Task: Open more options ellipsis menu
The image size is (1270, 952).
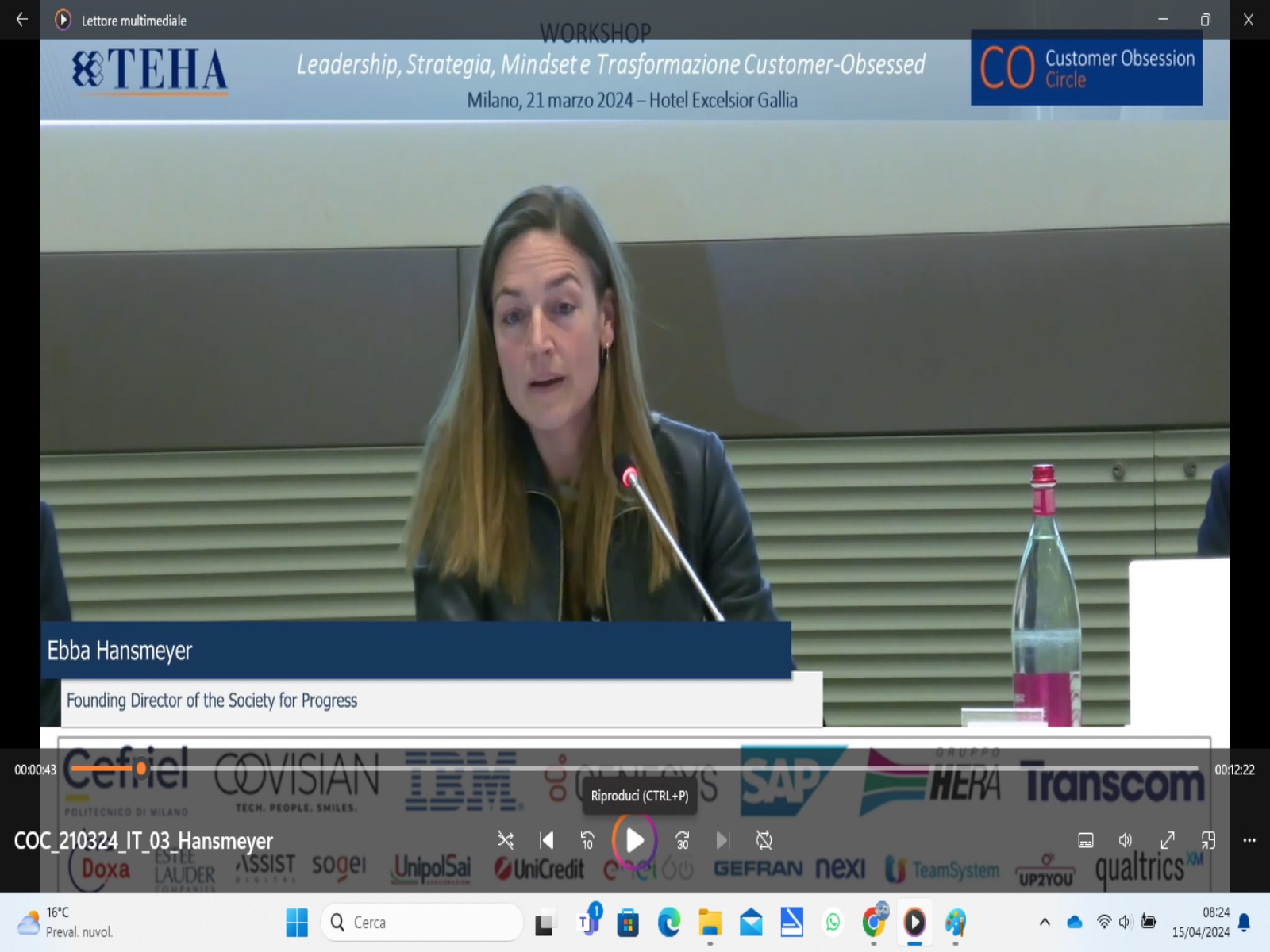Action: pyautogui.click(x=1249, y=840)
